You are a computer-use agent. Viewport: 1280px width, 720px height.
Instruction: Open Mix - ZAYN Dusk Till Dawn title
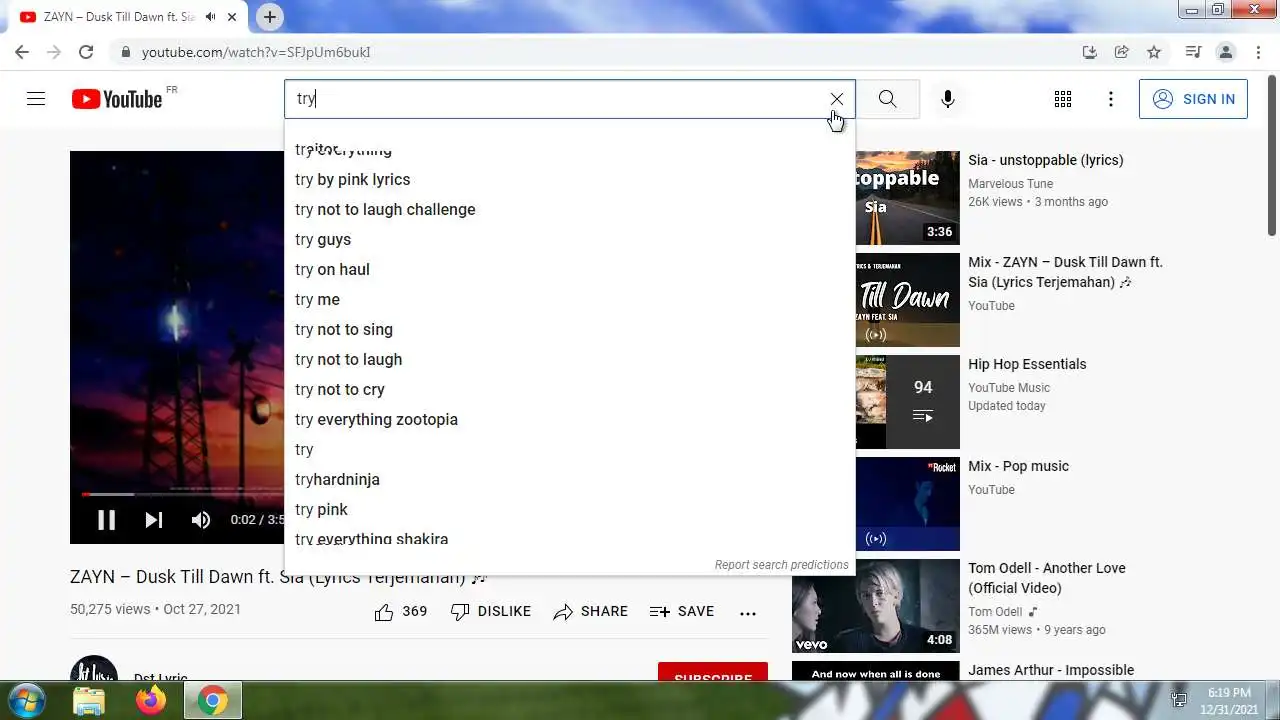point(1065,272)
